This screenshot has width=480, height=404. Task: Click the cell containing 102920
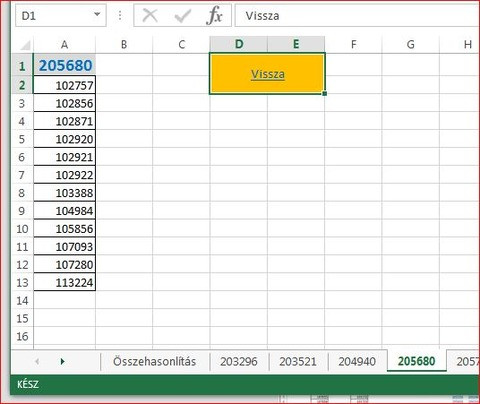click(65, 139)
